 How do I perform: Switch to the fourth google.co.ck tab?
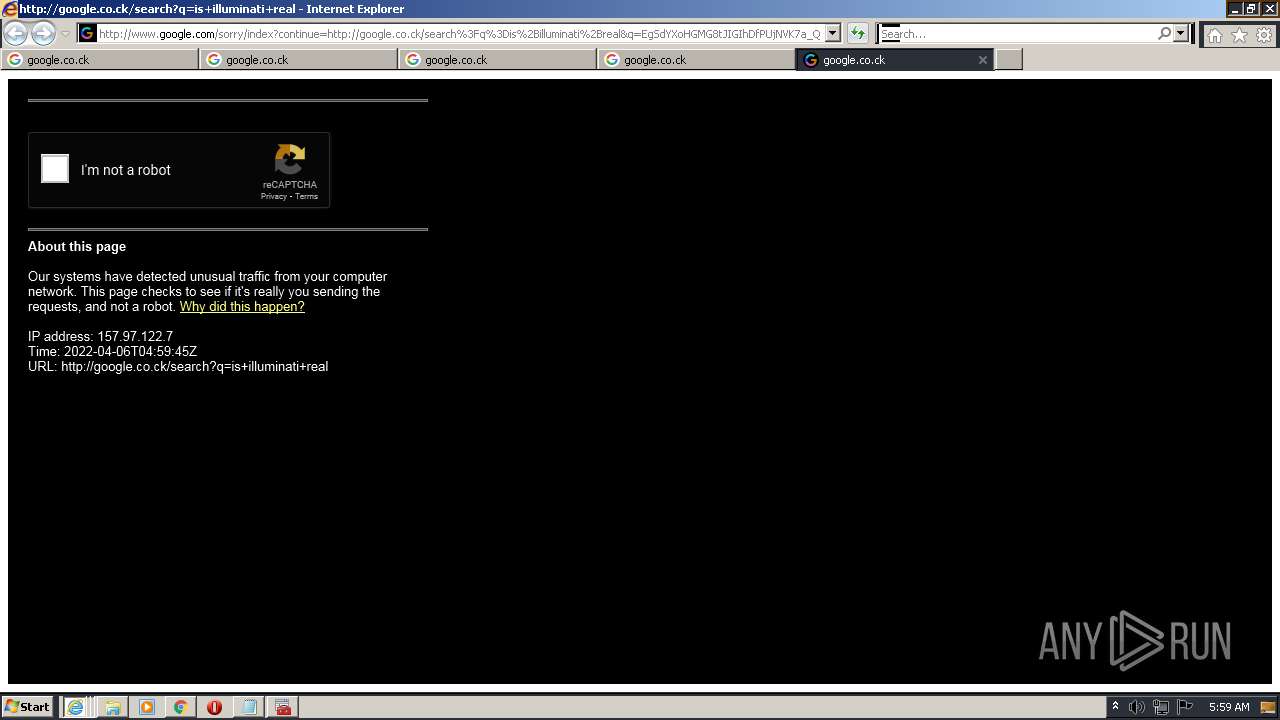(697, 60)
